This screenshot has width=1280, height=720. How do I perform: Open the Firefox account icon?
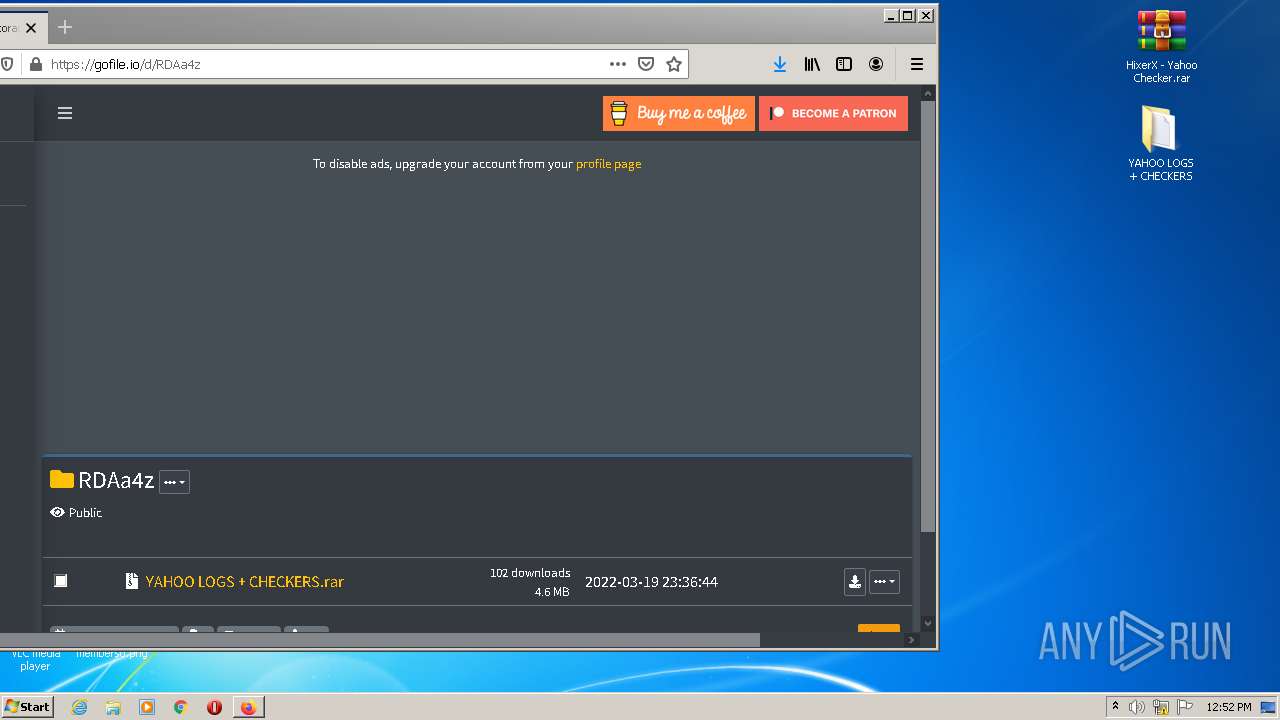coord(876,64)
